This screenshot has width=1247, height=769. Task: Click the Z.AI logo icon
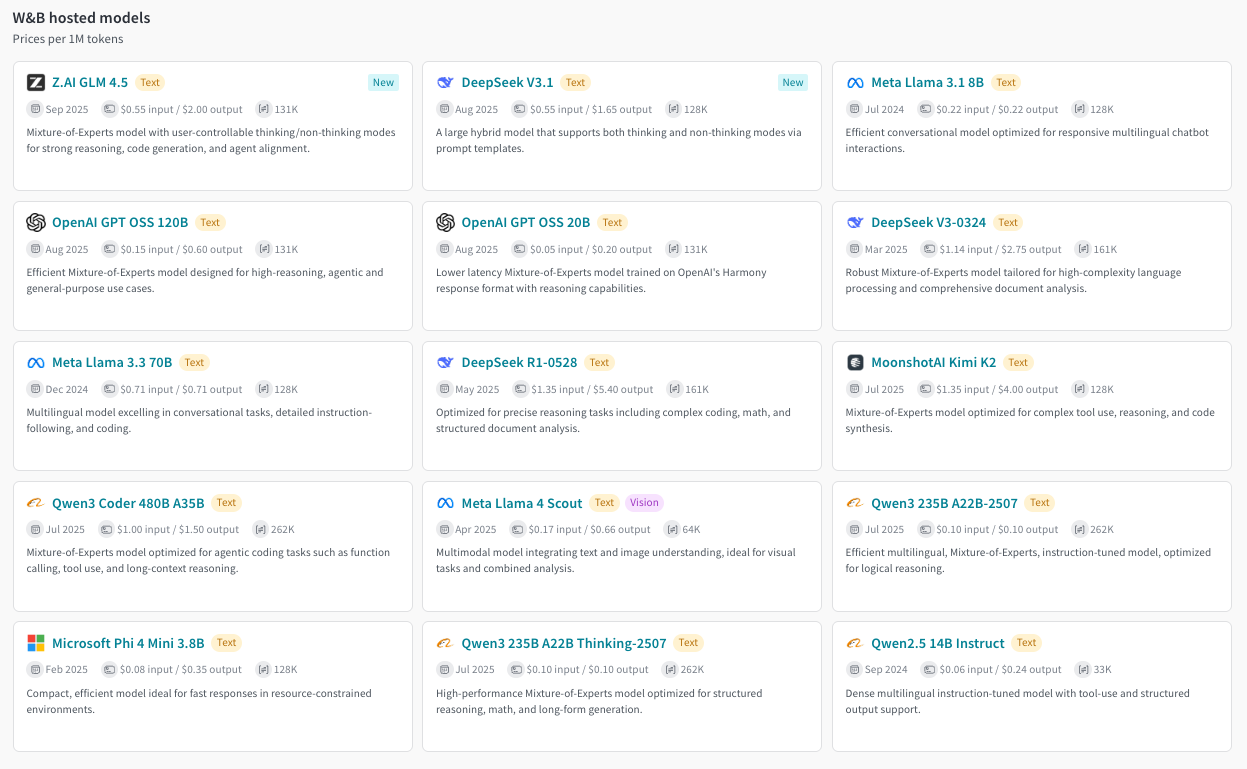pos(36,83)
